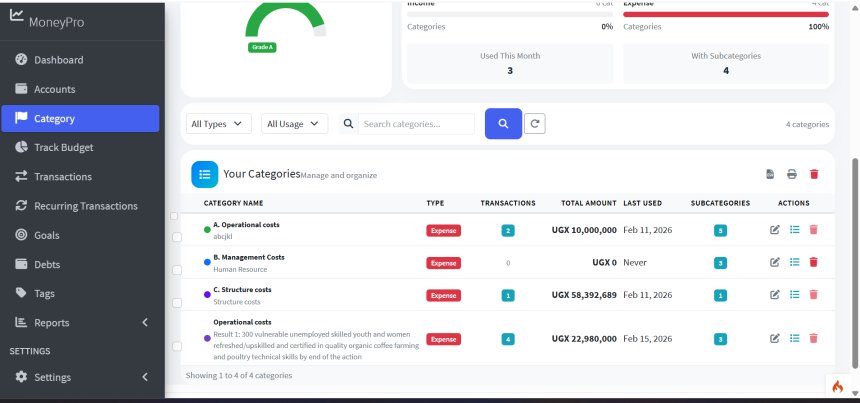The width and height of the screenshot is (860, 403).
Task: Open the All Types filter dropdown
Action: tap(220, 124)
